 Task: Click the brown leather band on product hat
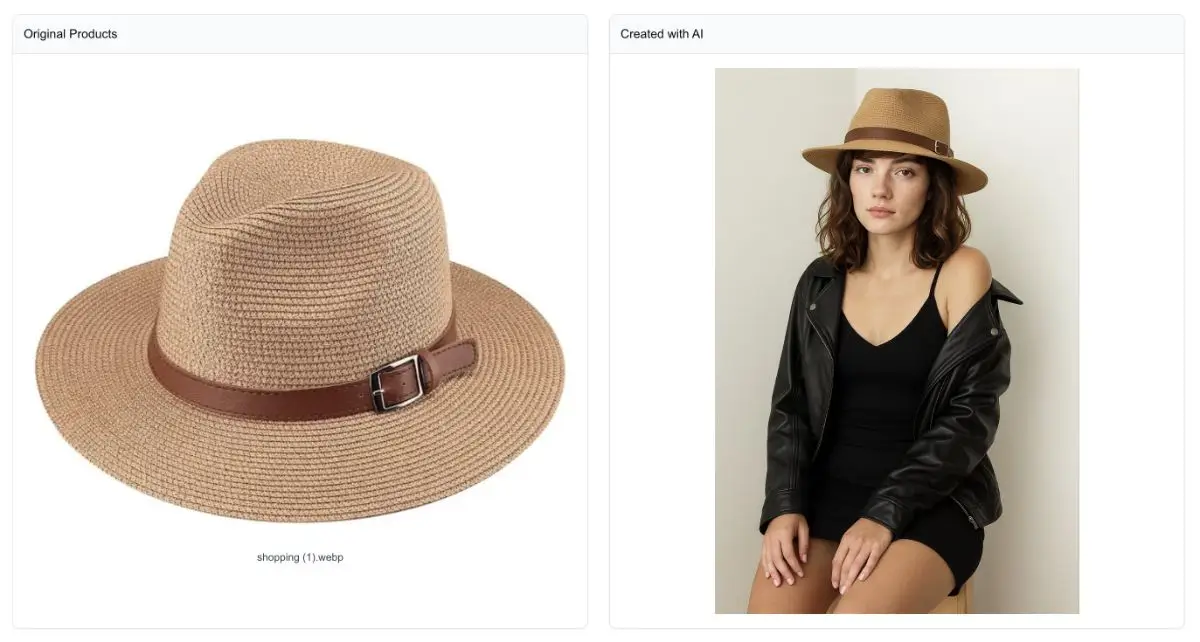coord(250,392)
